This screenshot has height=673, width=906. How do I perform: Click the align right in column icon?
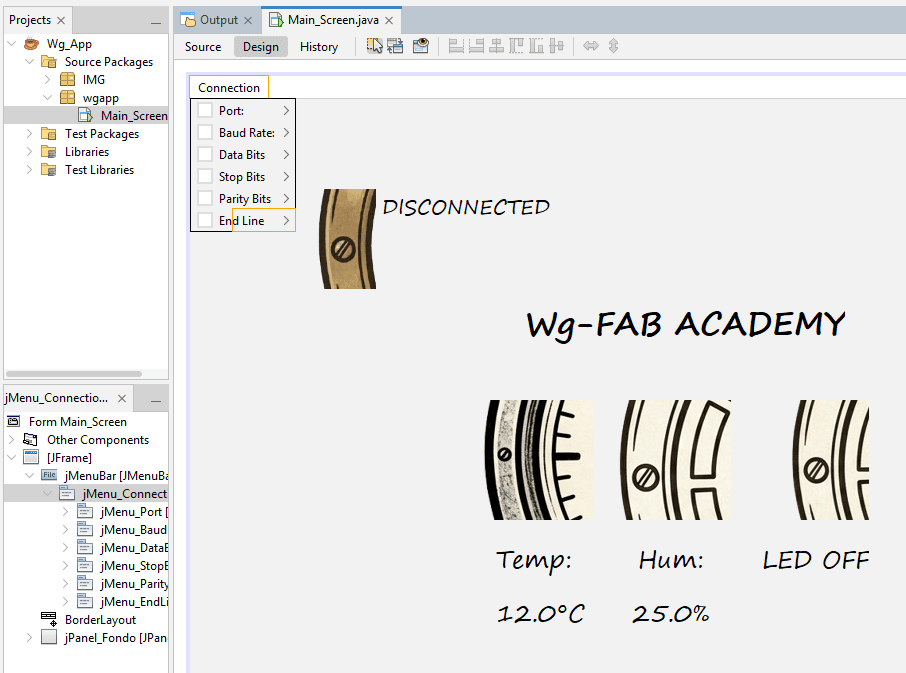click(476, 46)
